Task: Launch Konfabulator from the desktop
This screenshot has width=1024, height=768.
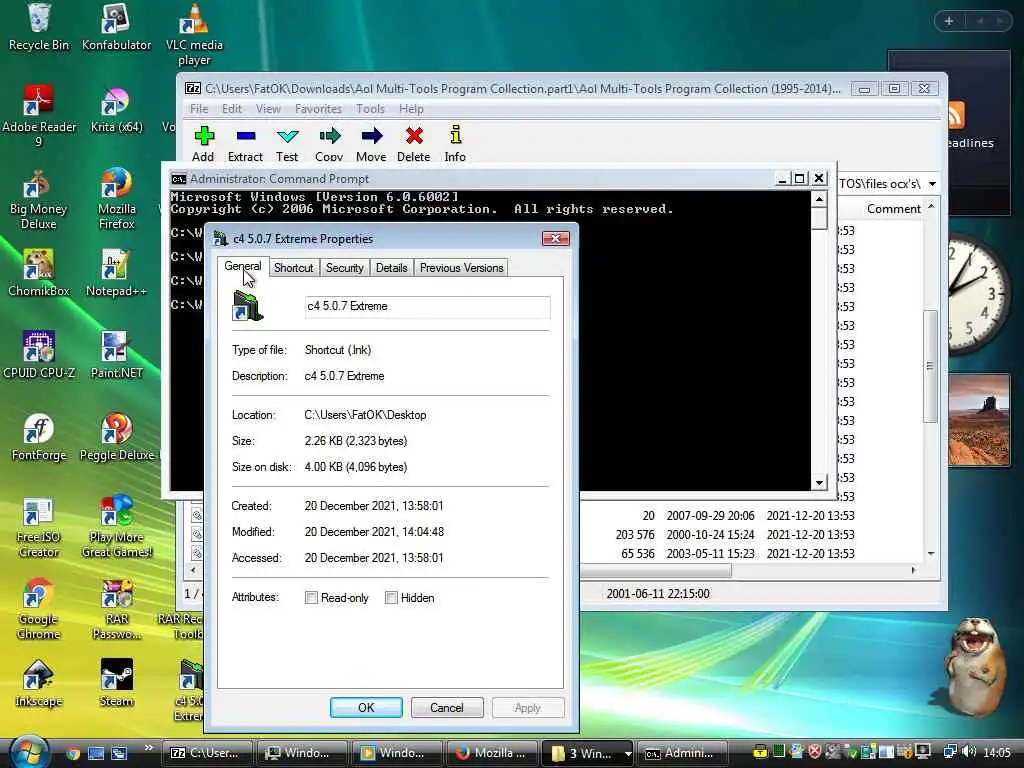Action: pyautogui.click(x=116, y=27)
